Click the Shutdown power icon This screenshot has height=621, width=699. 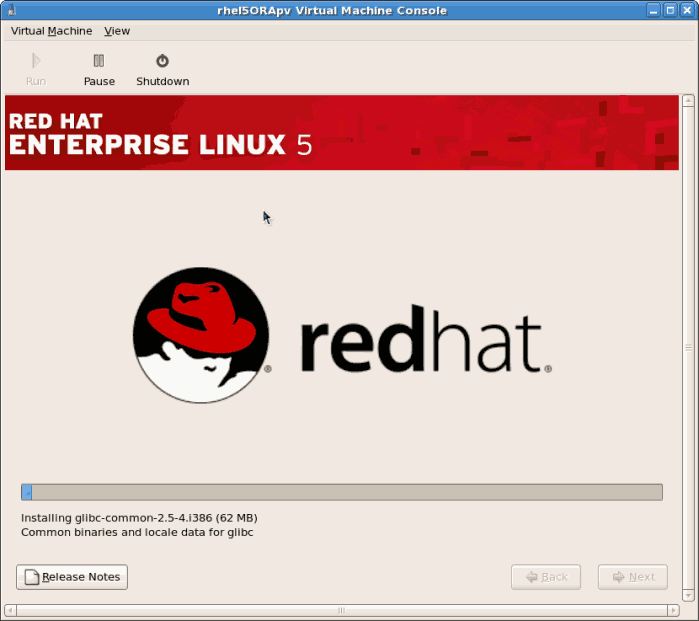162,62
